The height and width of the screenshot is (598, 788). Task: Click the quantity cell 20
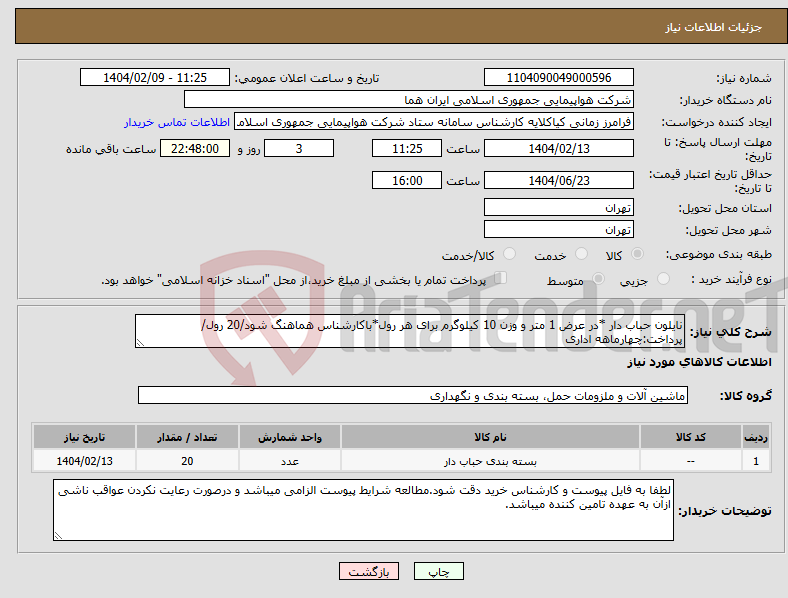pos(187,461)
